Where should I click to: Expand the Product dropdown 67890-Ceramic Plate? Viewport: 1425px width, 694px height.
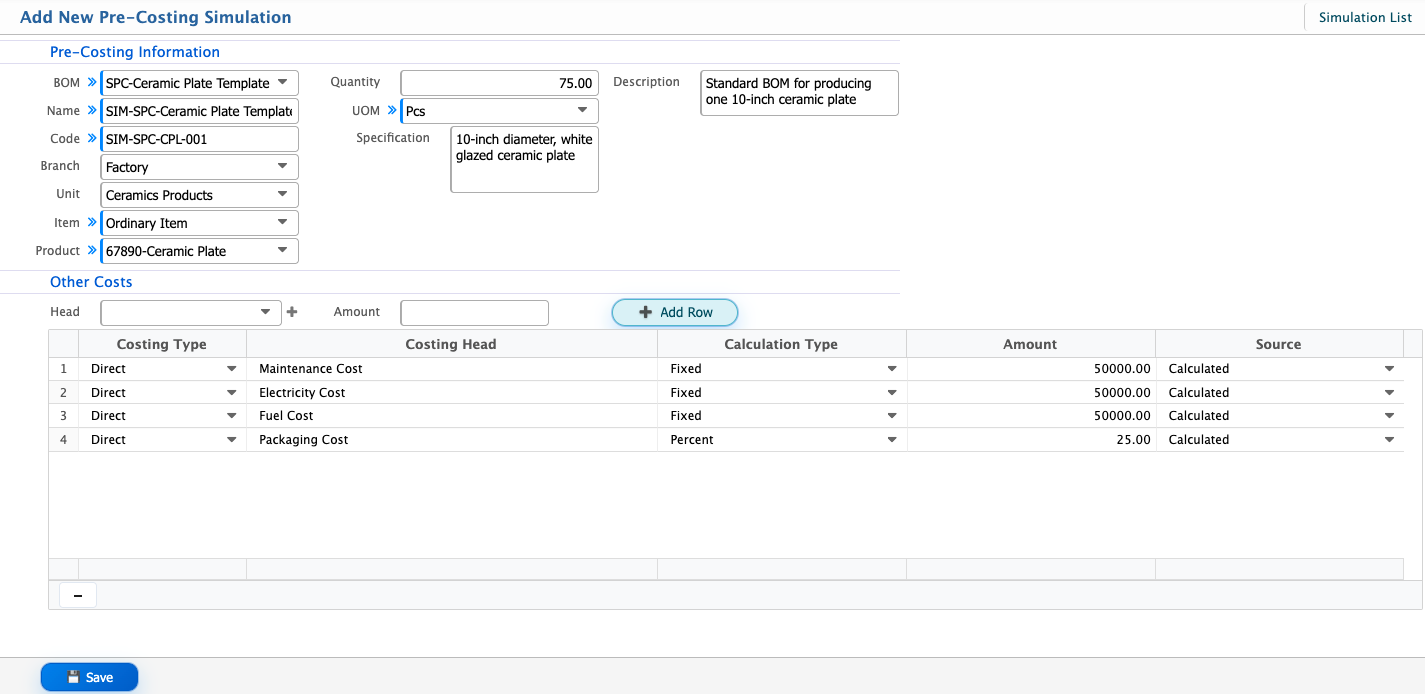(200, 251)
